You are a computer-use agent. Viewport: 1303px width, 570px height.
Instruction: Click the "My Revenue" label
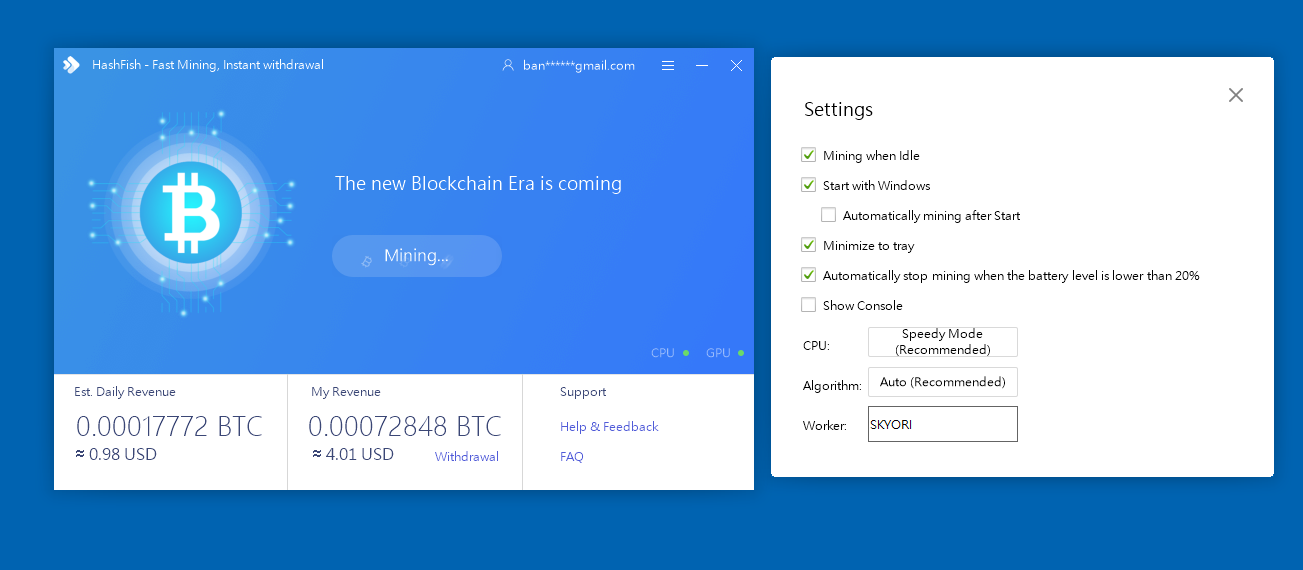(346, 392)
